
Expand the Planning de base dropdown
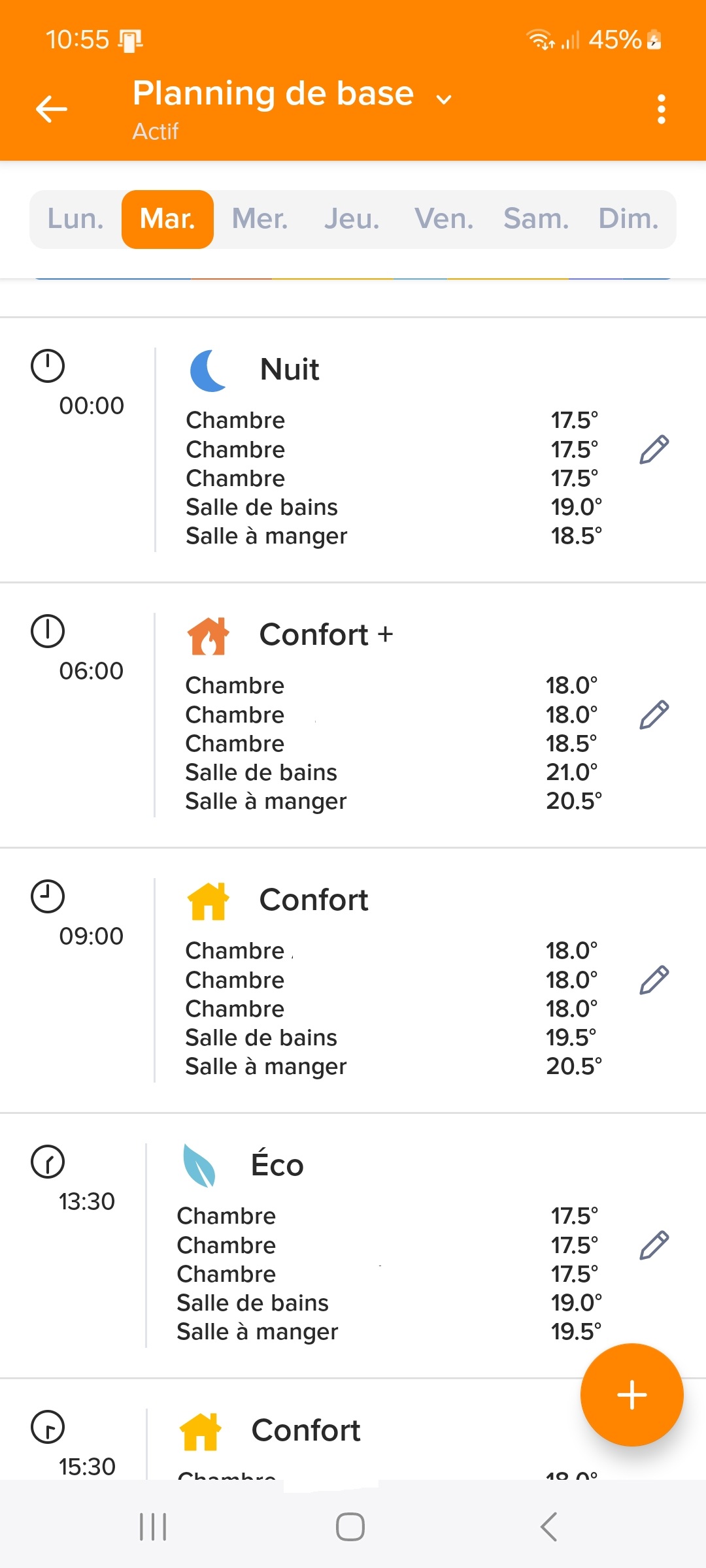pyautogui.click(x=444, y=99)
